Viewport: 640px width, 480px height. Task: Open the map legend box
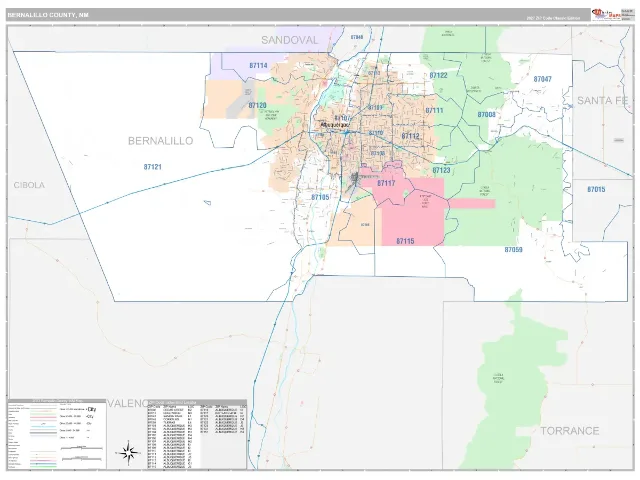pyautogui.click(x=57, y=434)
